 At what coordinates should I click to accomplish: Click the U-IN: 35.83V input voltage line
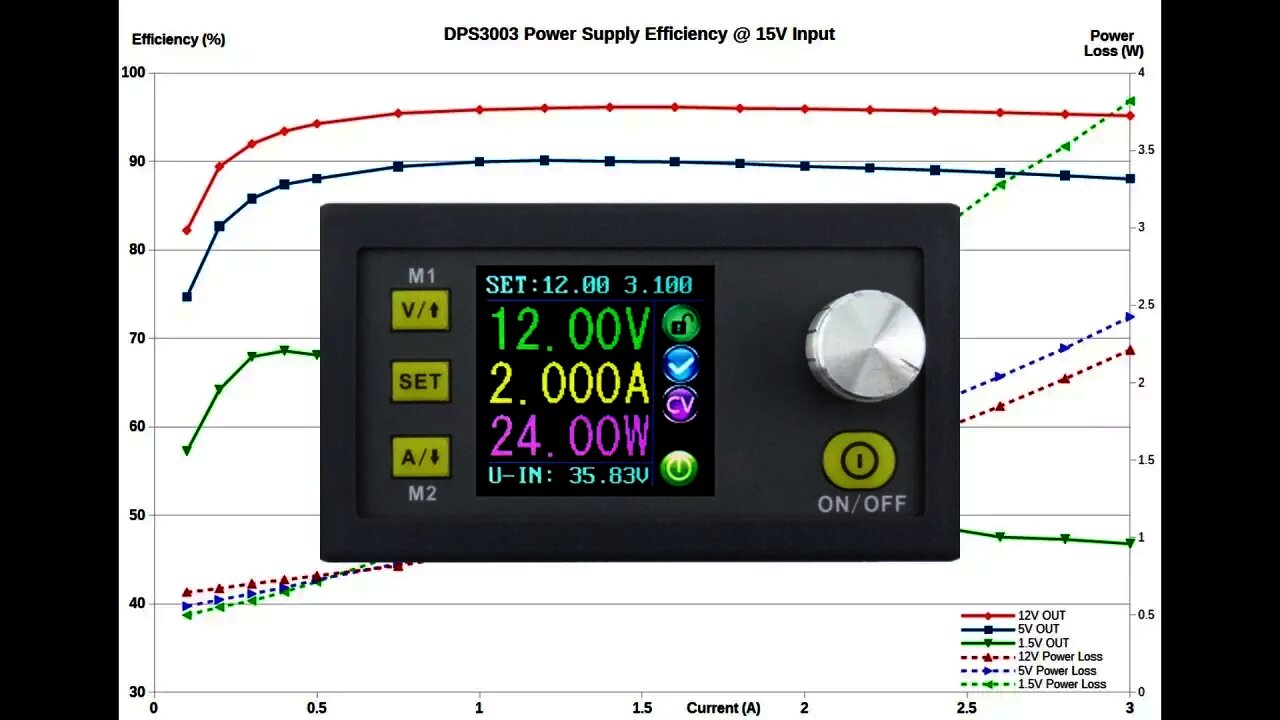568,475
